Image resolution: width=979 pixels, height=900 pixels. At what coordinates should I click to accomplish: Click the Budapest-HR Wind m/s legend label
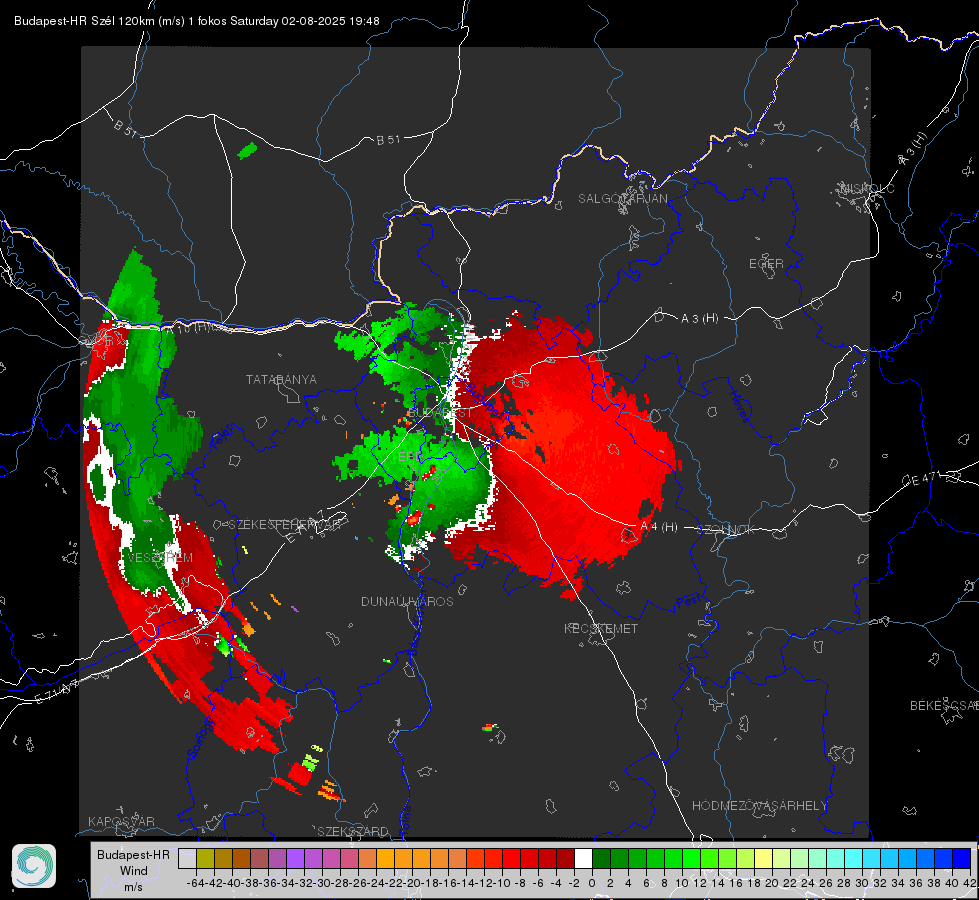tap(134, 870)
